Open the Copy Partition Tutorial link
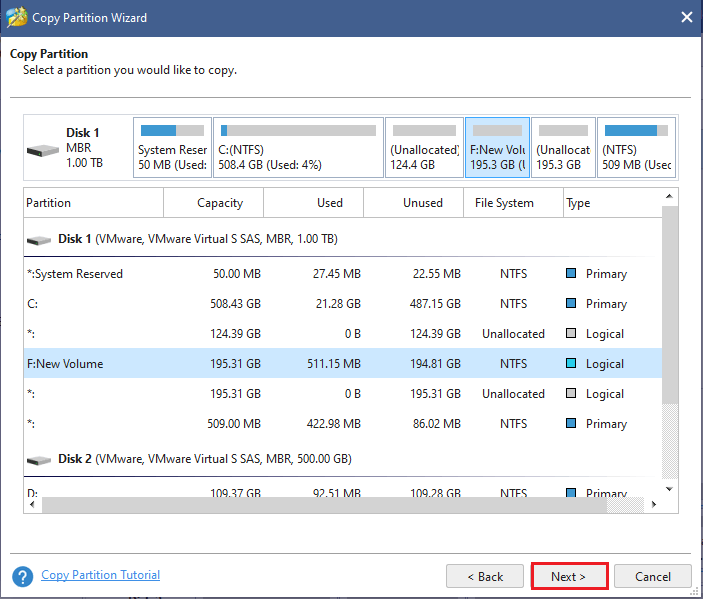The width and height of the screenshot is (708, 604). point(100,575)
